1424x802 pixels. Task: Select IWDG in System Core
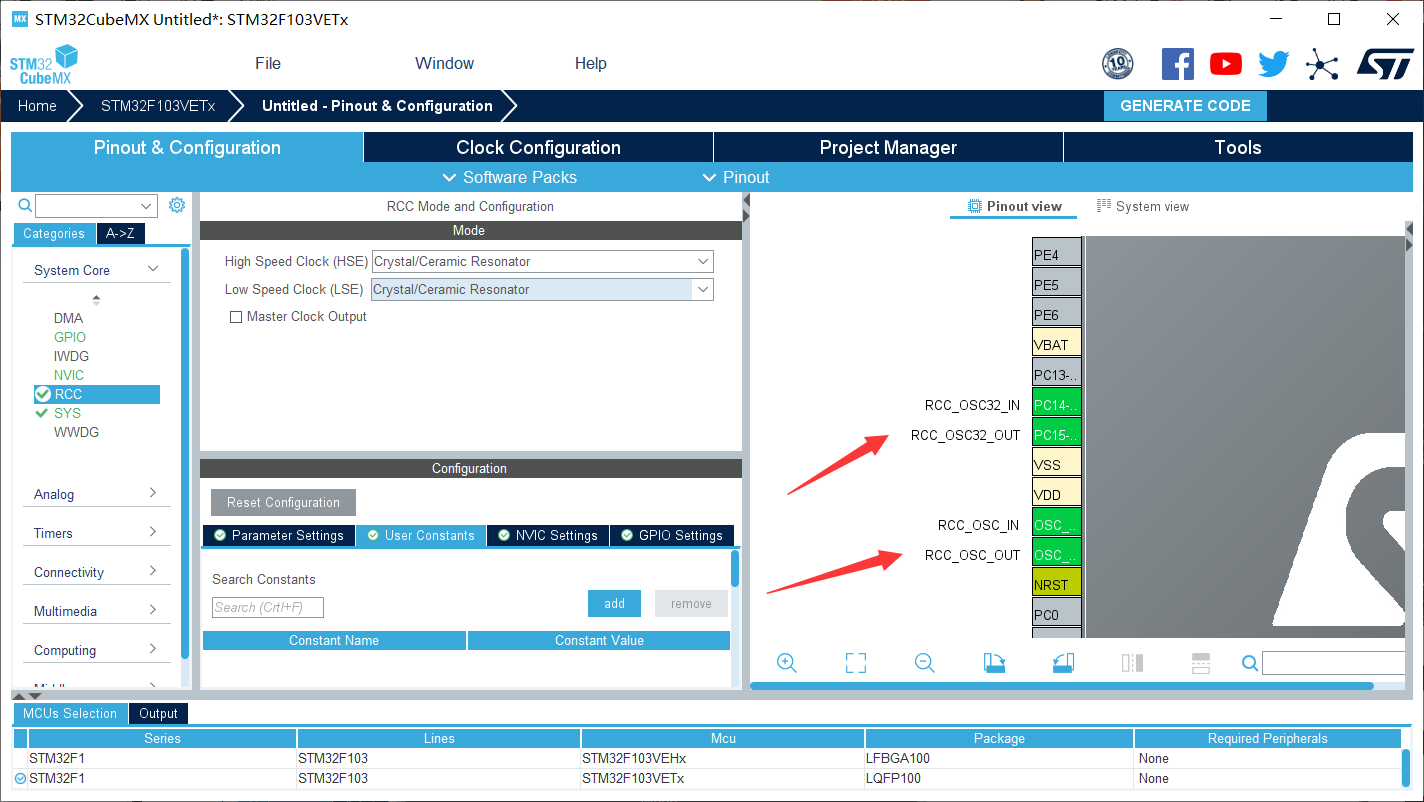pos(71,356)
